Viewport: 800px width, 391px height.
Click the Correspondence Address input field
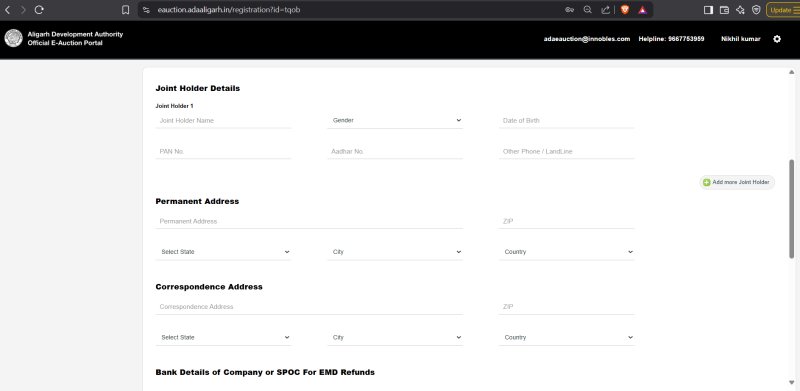tap(309, 307)
